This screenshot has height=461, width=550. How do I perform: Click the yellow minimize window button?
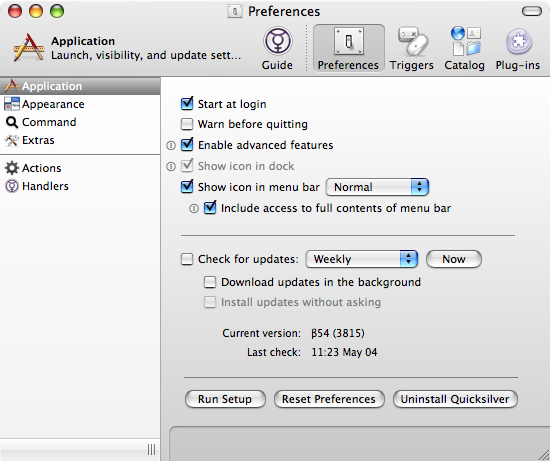(36, 11)
